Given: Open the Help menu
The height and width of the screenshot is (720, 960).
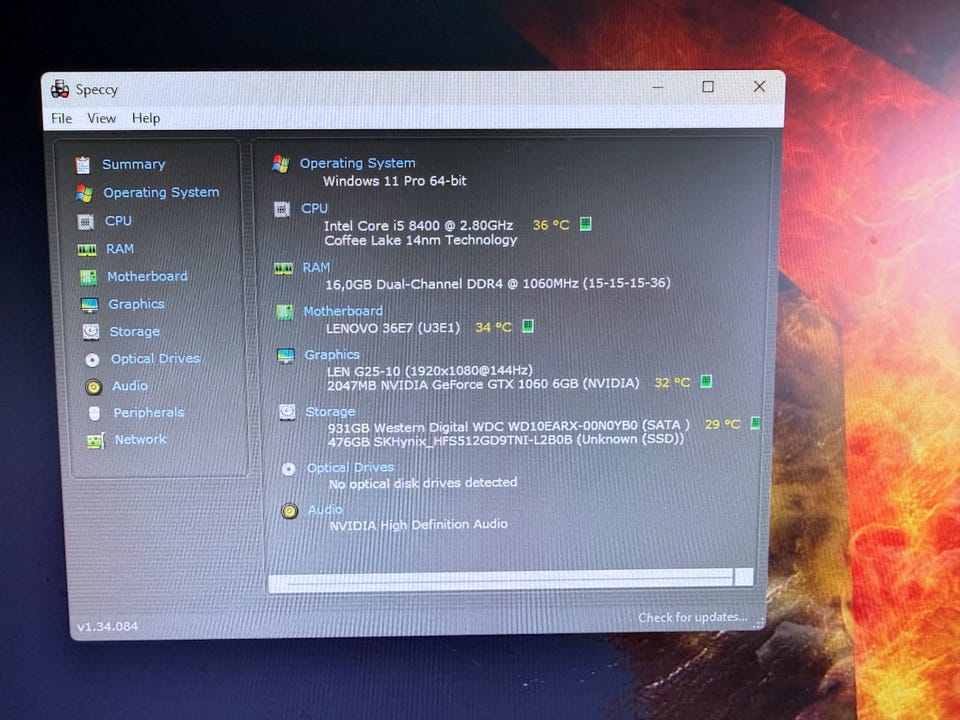Looking at the screenshot, I should click(x=146, y=118).
